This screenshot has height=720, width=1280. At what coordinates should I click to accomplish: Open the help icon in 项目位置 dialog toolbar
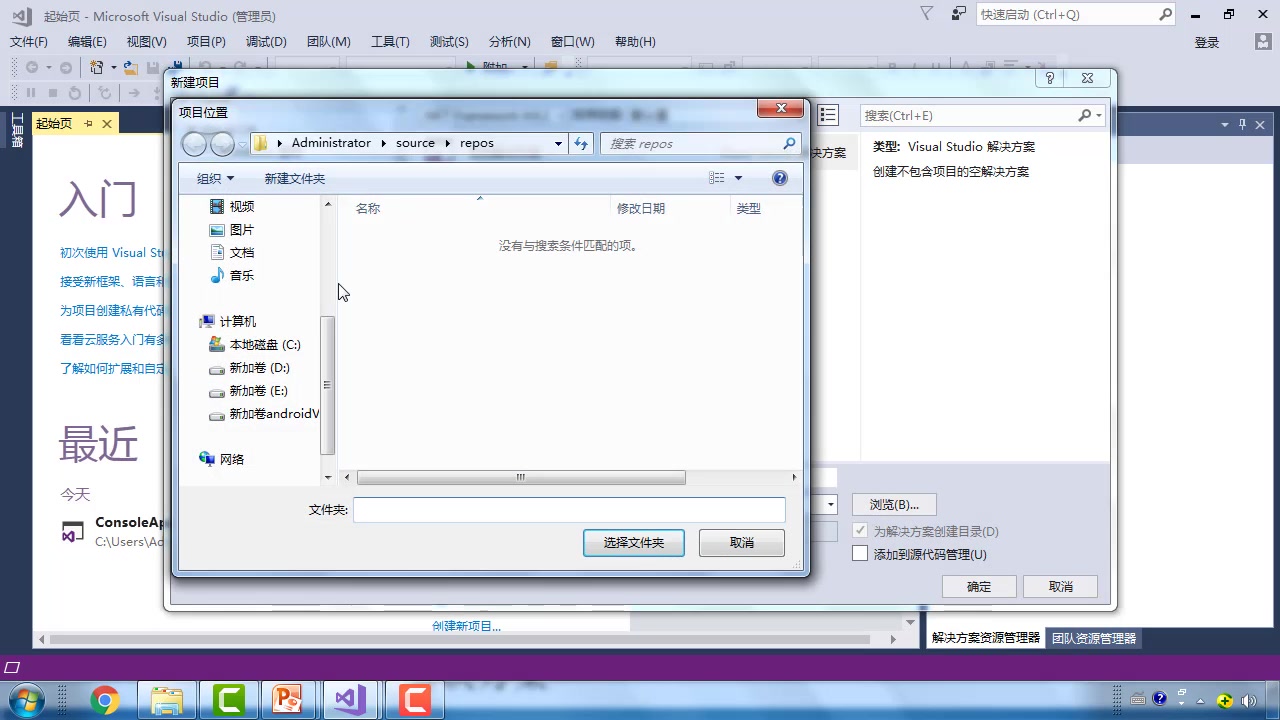click(780, 178)
